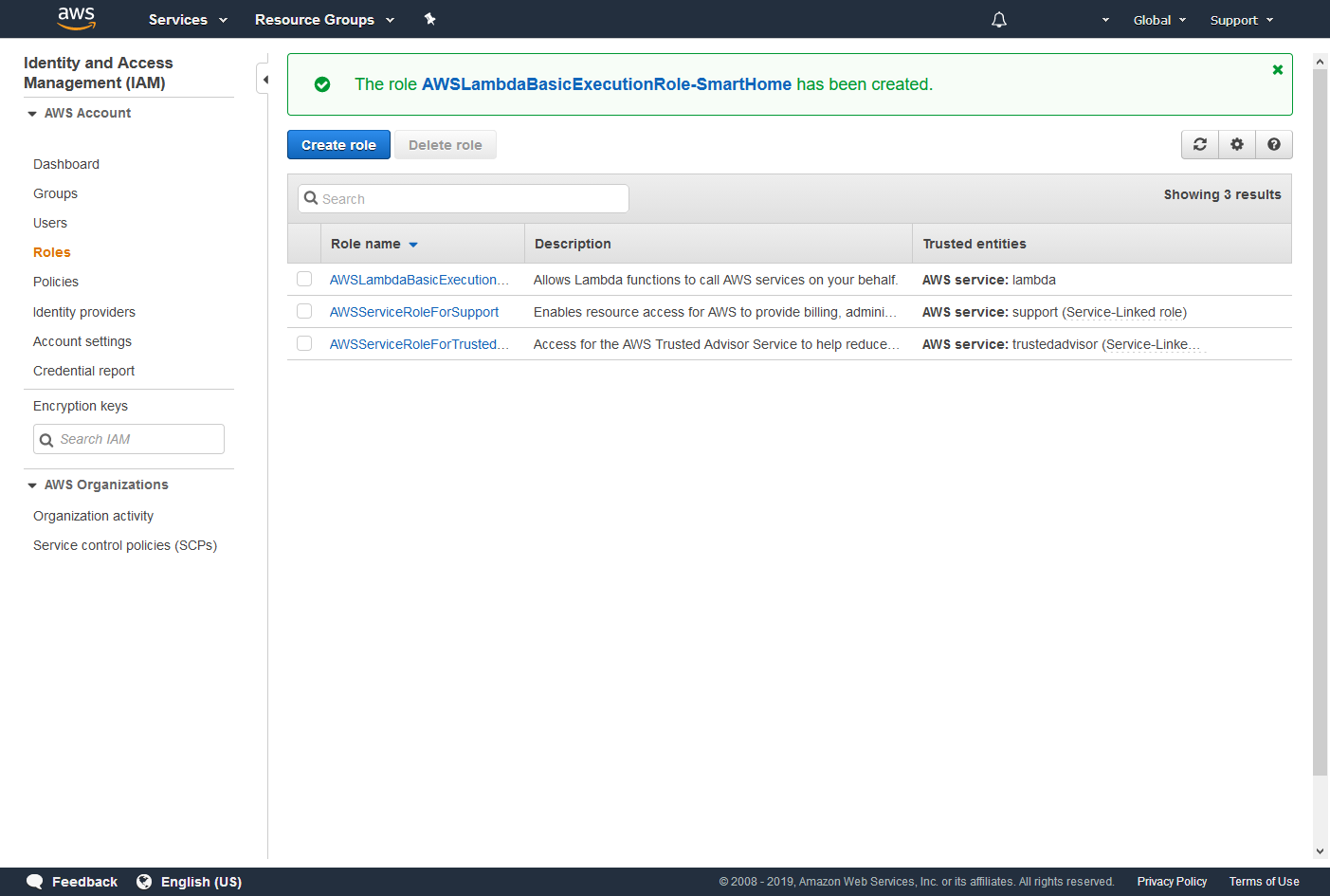Open the notifications bell
Viewport: 1330px width, 896px height.
(999, 20)
